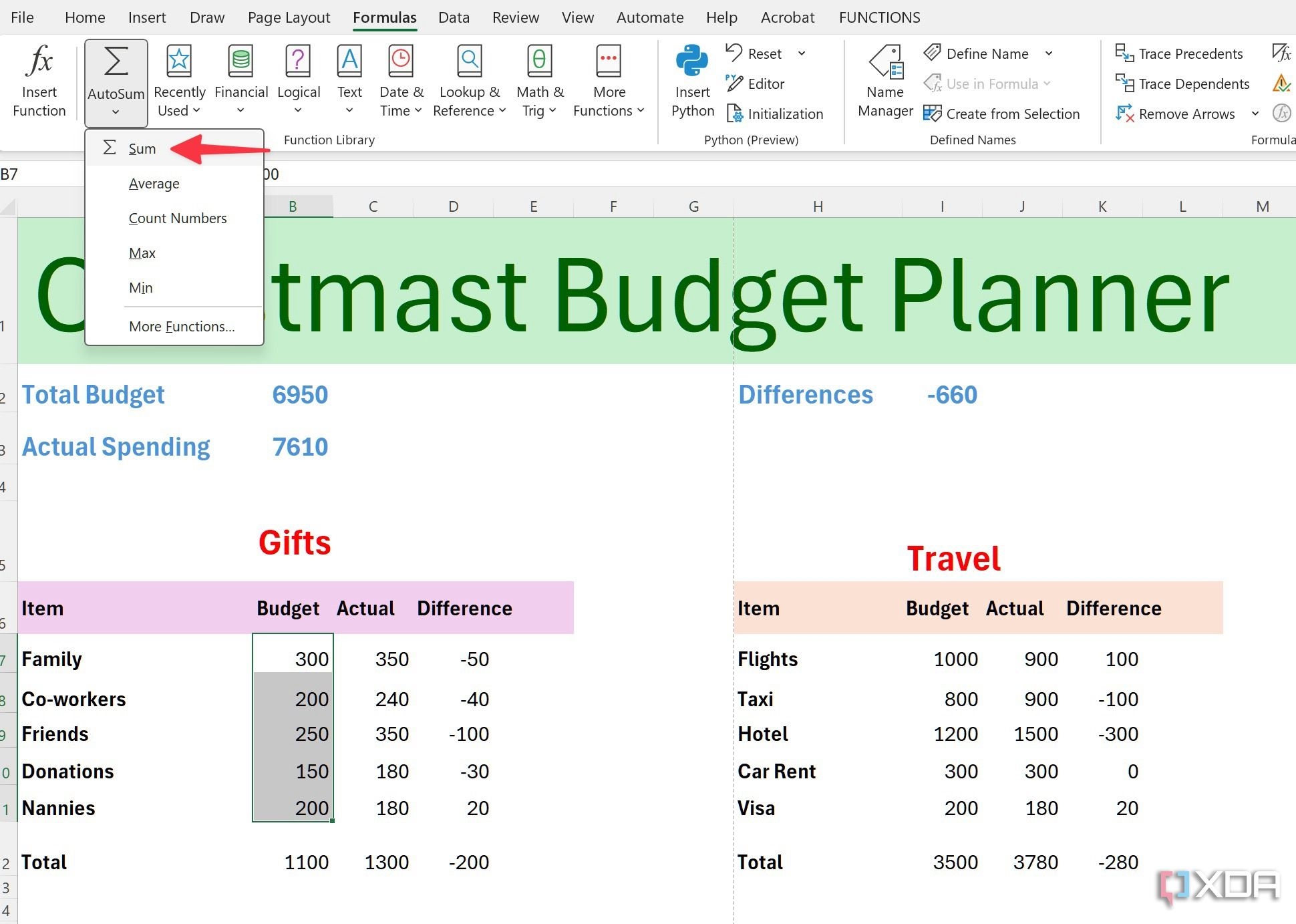Expand the AutoSum dropdown arrow
The image size is (1296, 924).
(x=116, y=112)
